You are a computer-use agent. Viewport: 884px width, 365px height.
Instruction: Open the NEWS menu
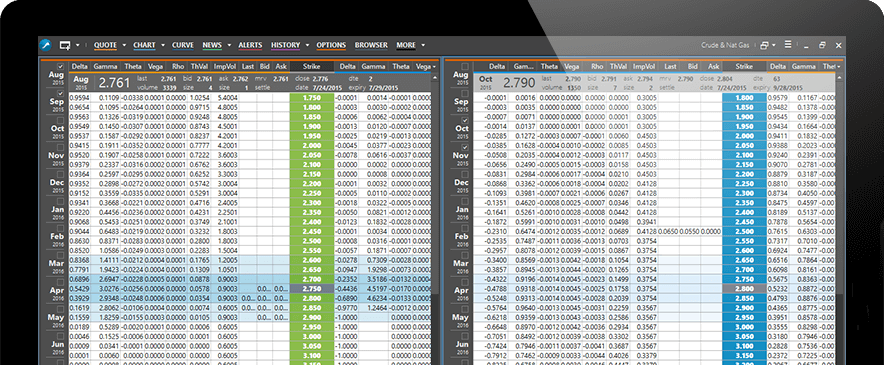coord(212,45)
